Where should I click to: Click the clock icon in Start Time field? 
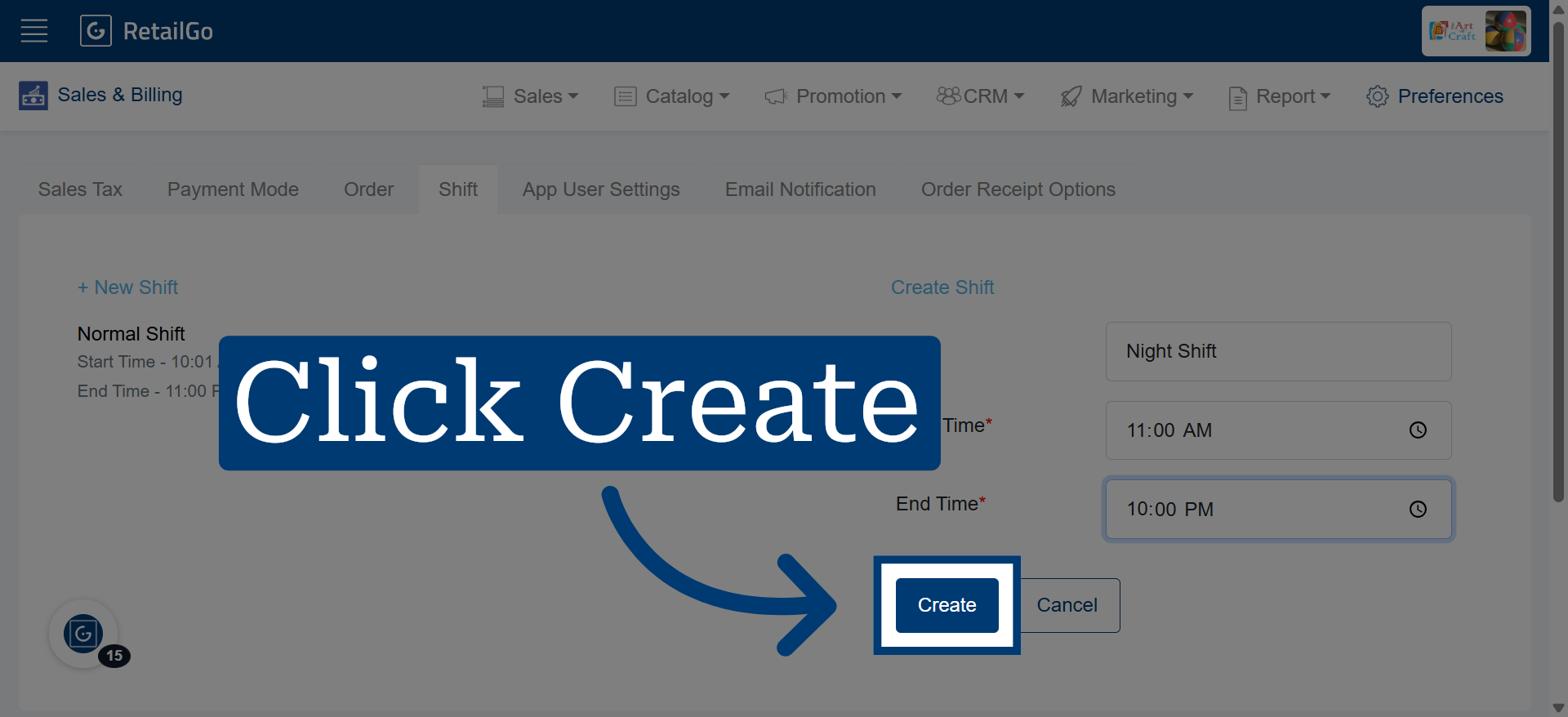coord(1418,430)
